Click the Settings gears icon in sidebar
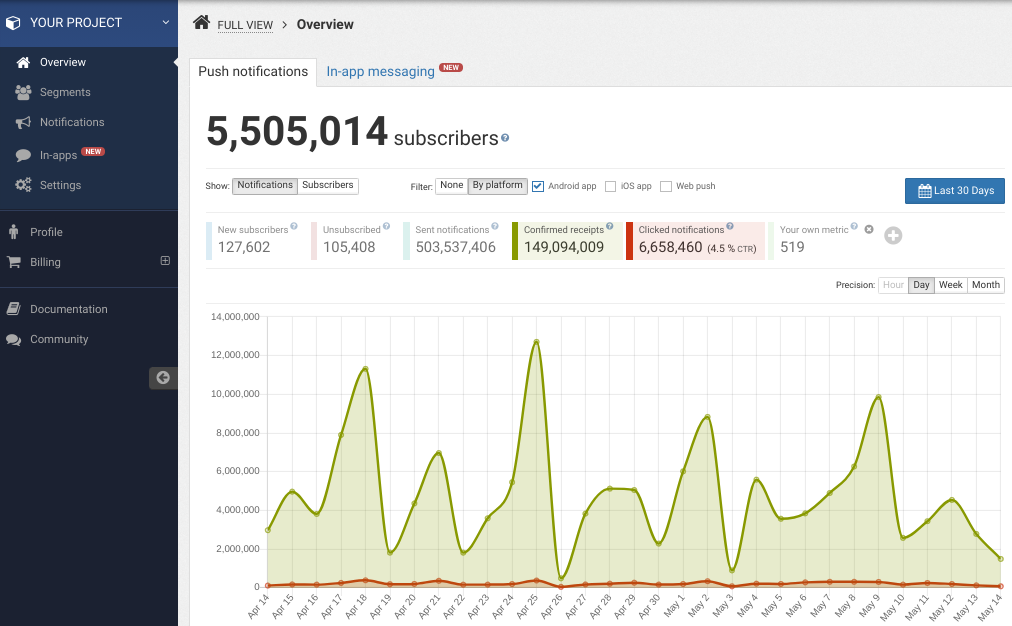 pyautogui.click(x=23, y=185)
